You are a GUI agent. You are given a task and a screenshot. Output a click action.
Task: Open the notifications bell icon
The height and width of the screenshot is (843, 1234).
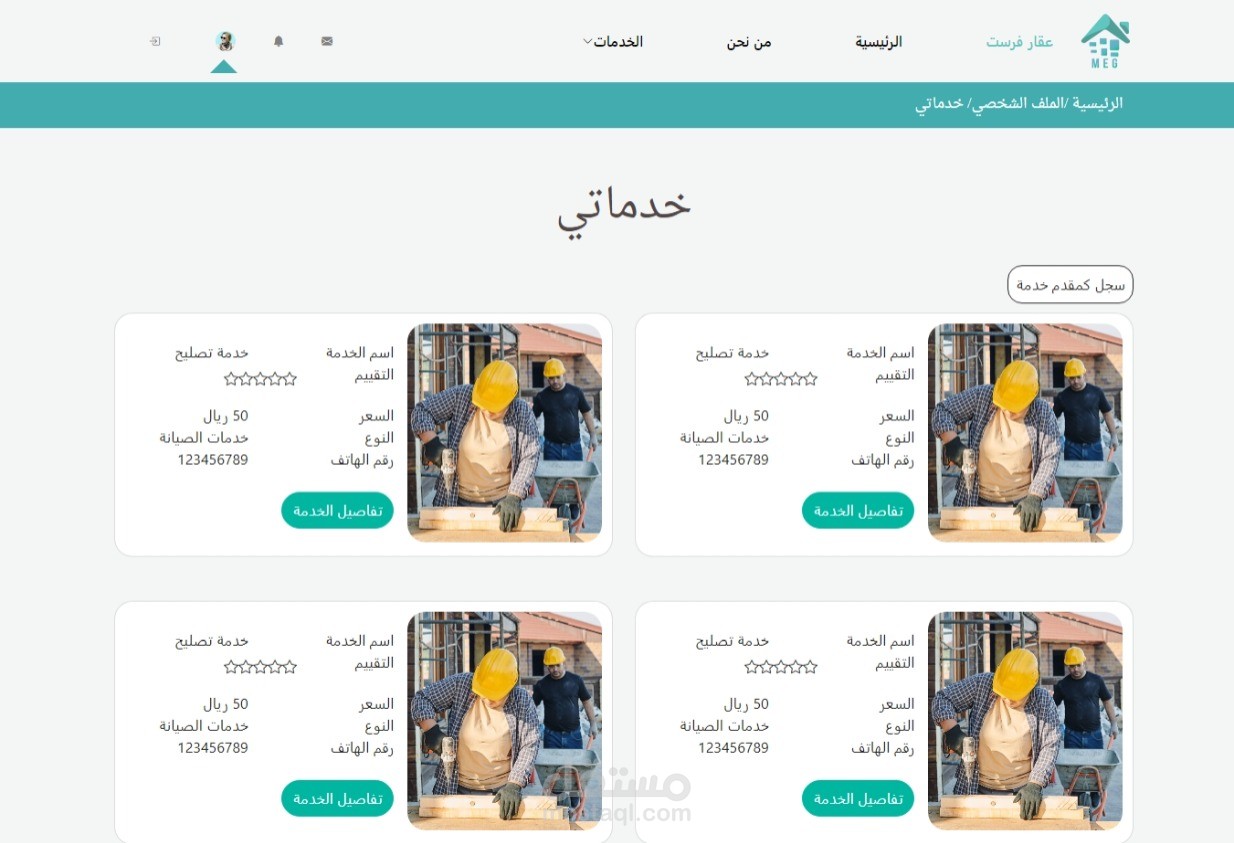(x=279, y=41)
